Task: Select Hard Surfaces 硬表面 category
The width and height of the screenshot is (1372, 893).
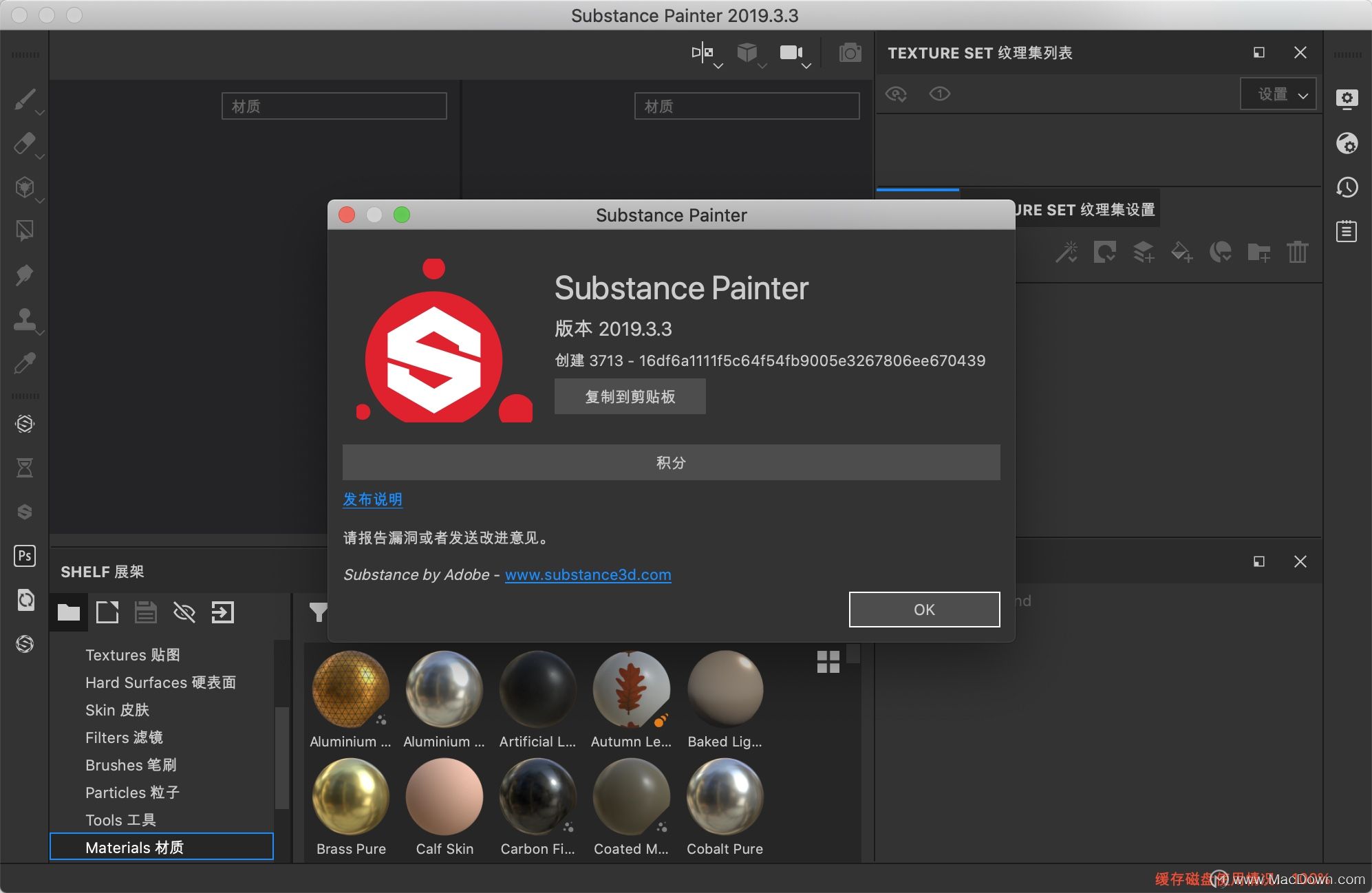Action: (x=161, y=682)
